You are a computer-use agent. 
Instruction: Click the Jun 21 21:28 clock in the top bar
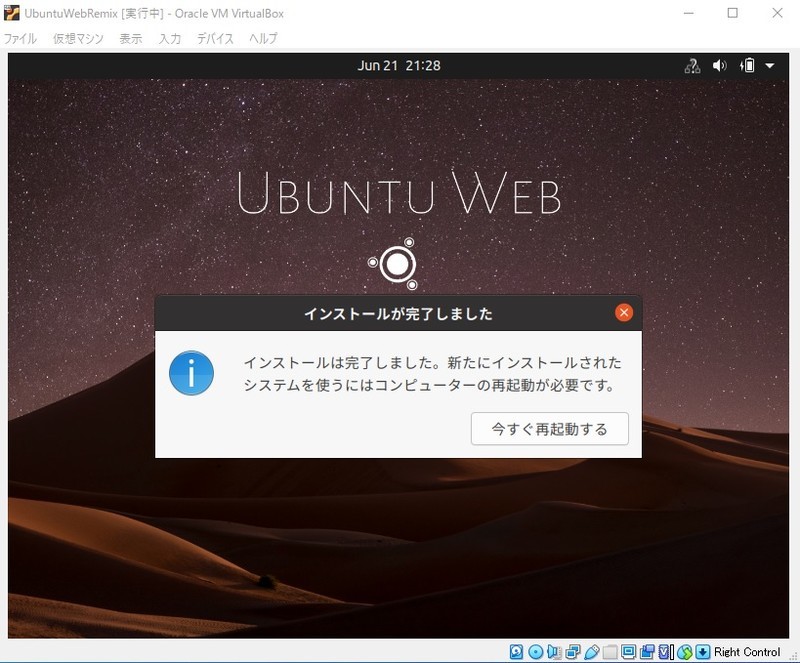pyautogui.click(x=398, y=65)
